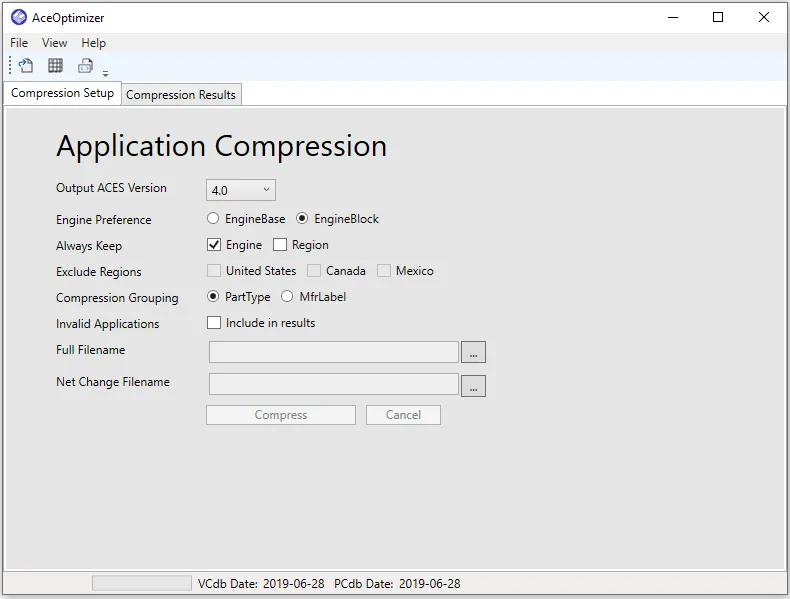This screenshot has width=790, height=599.
Task: Expand the Output ACES Version dropdown
Action: pyautogui.click(x=241, y=190)
